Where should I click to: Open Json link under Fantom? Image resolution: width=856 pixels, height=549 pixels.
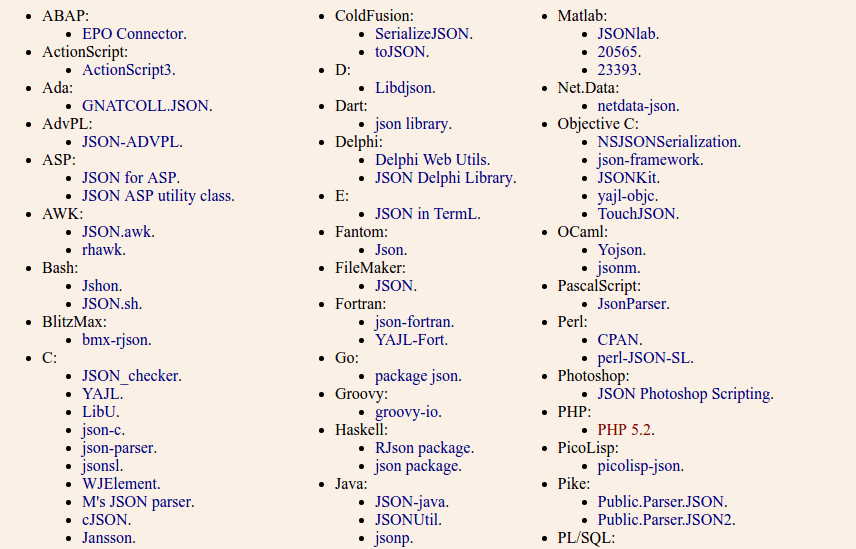pos(389,250)
